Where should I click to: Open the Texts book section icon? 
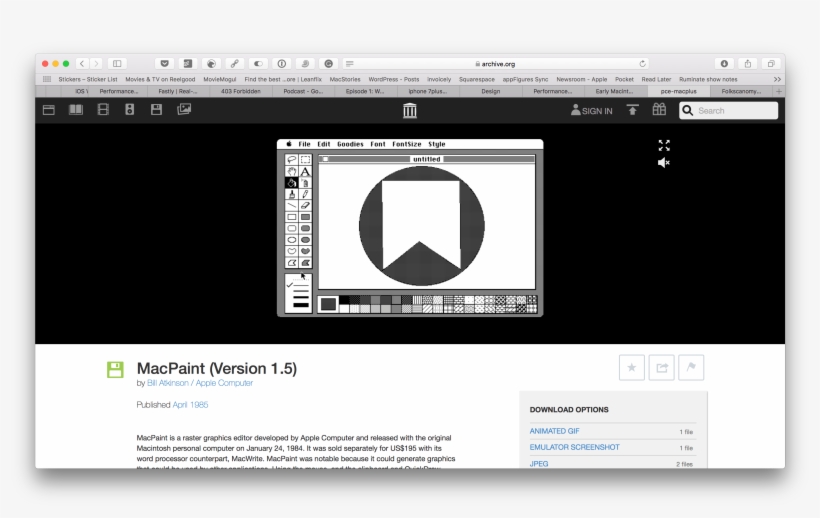tap(76, 110)
